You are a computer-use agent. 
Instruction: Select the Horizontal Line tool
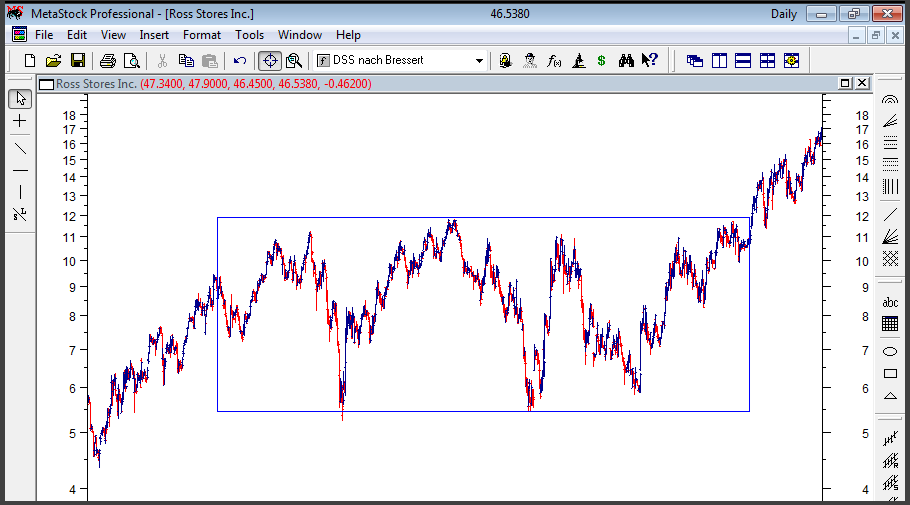click(x=20, y=171)
